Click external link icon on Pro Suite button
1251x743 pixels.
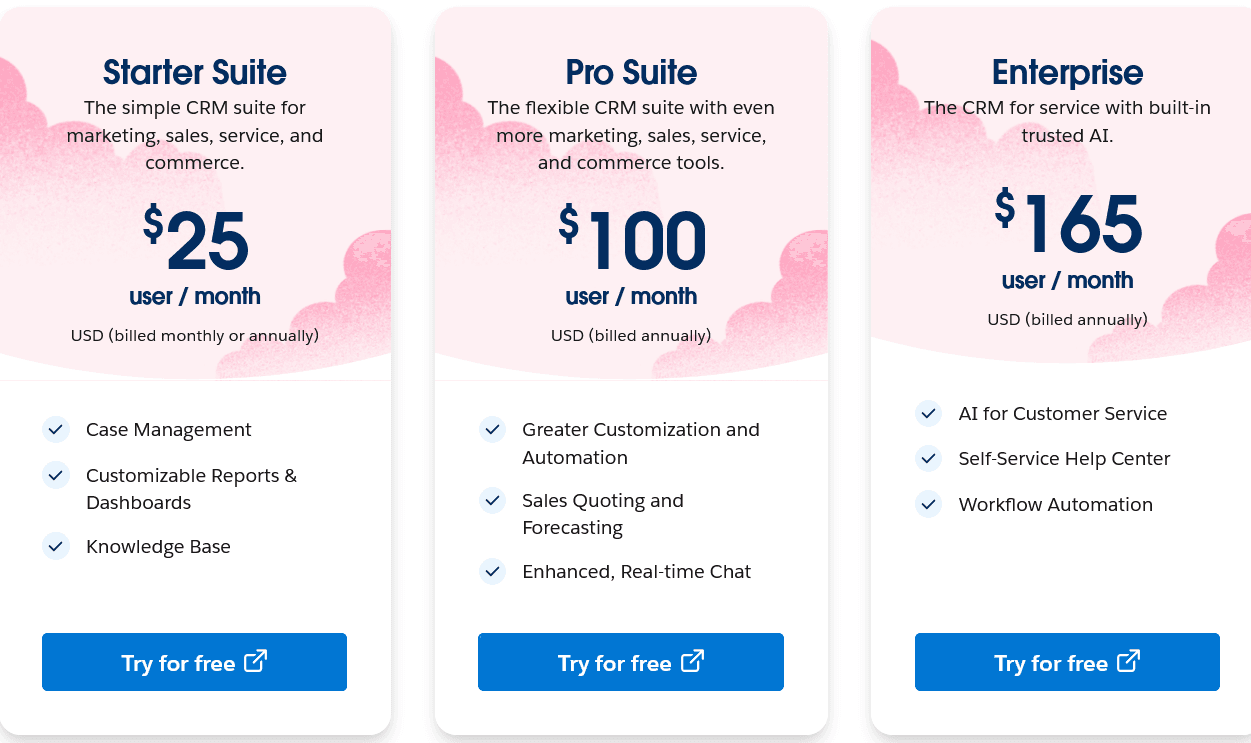(692, 661)
